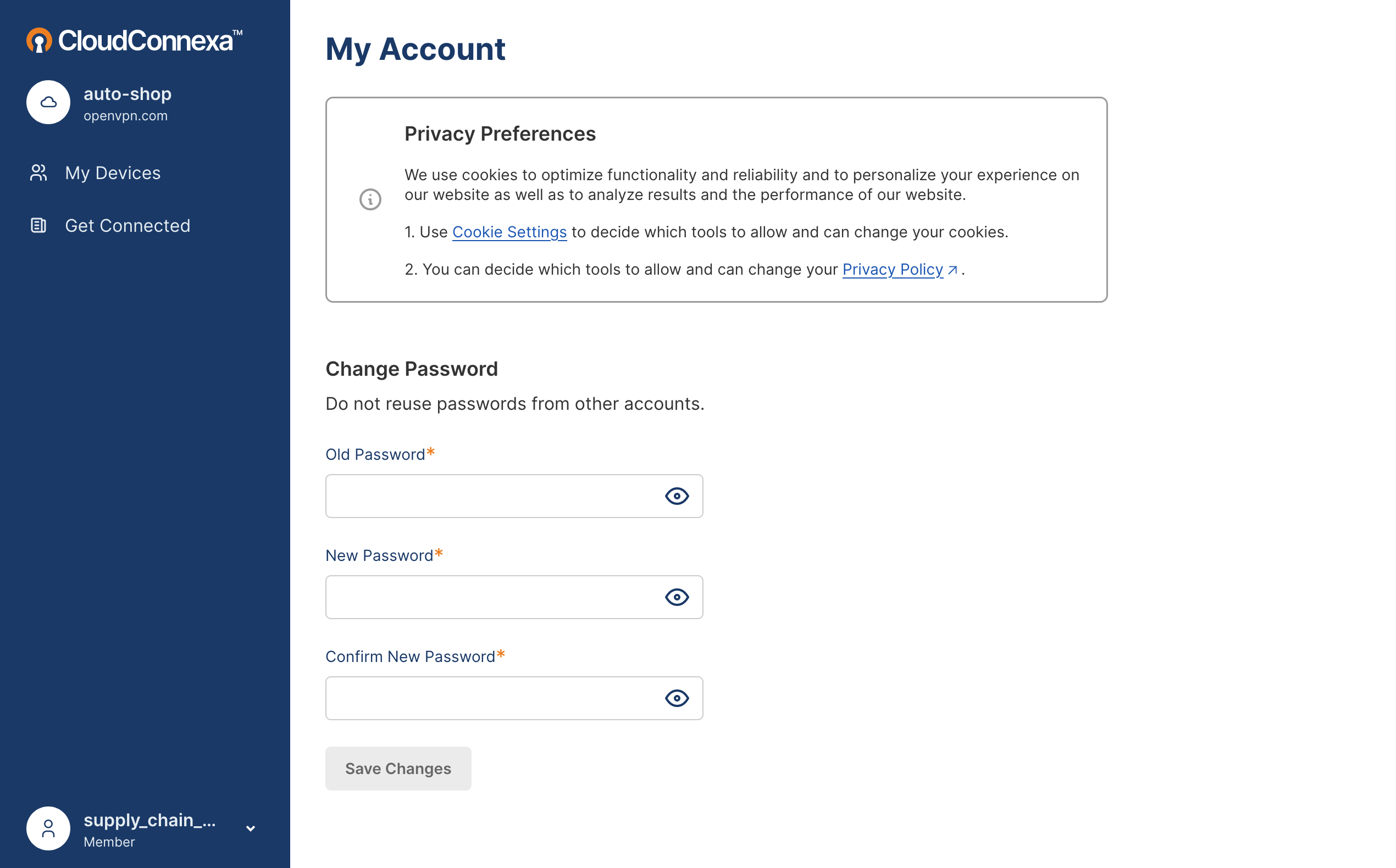1396x868 pixels.
Task: Click the auto-shop account name label
Action: [128, 94]
